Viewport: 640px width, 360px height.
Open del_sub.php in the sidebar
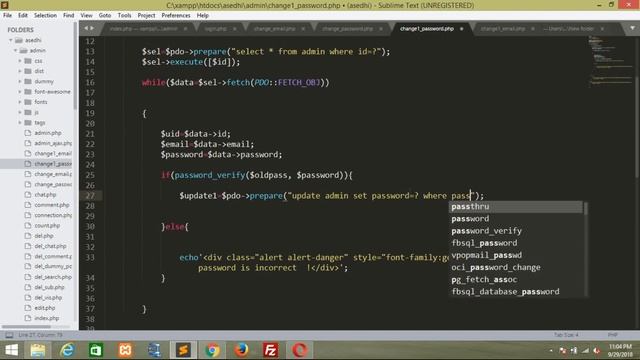[49, 287]
